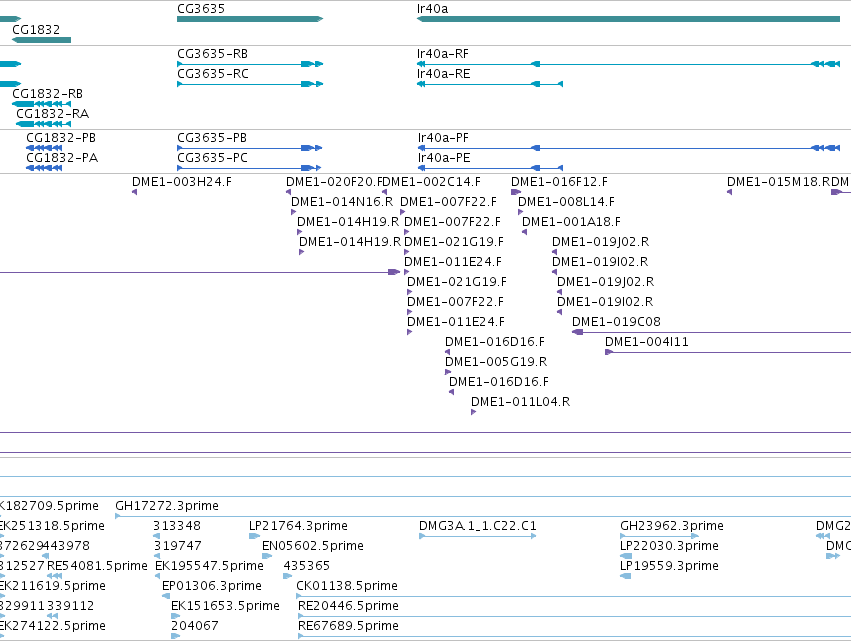Click EST entry 319747
Image resolution: width=851 pixels, height=641 pixels.
coord(177,546)
